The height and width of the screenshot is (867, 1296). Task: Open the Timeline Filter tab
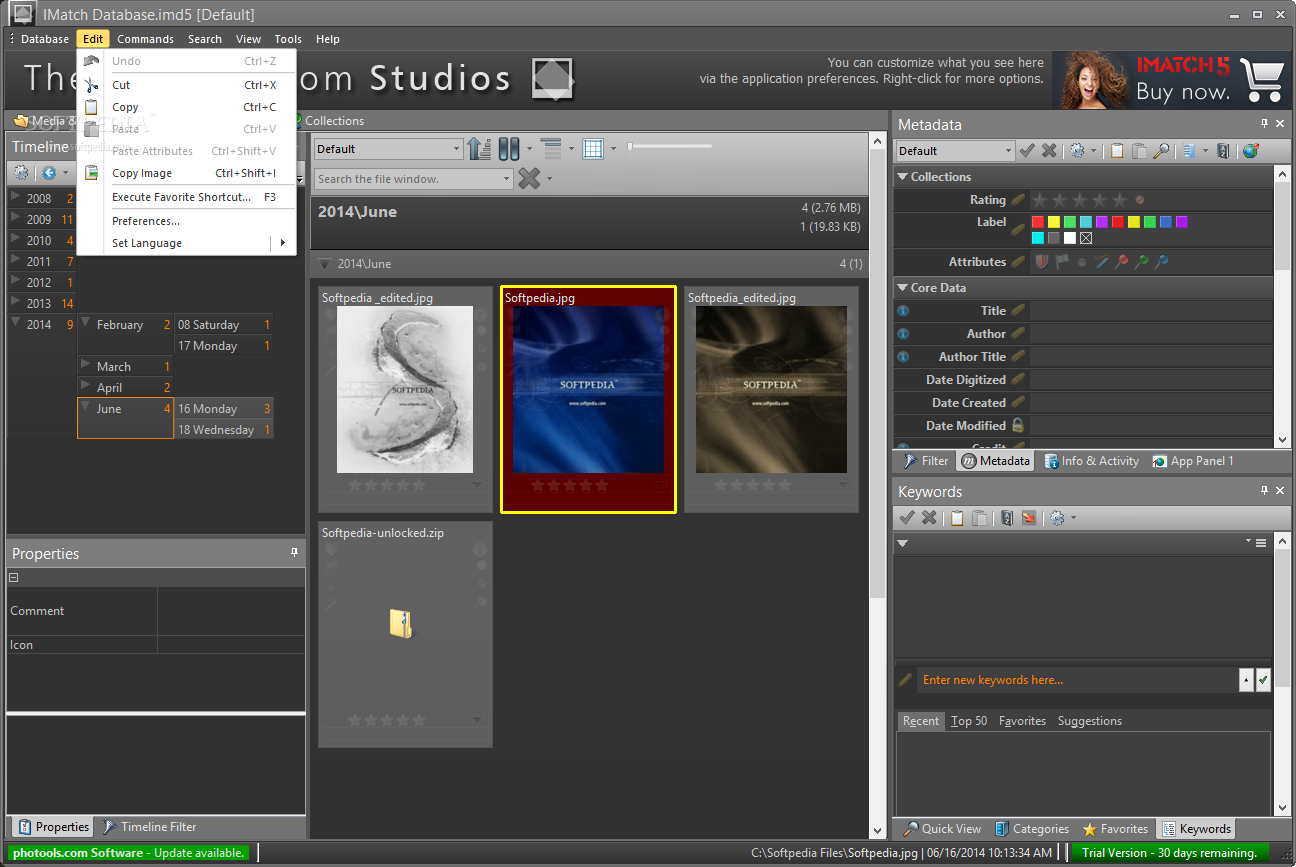point(149,827)
